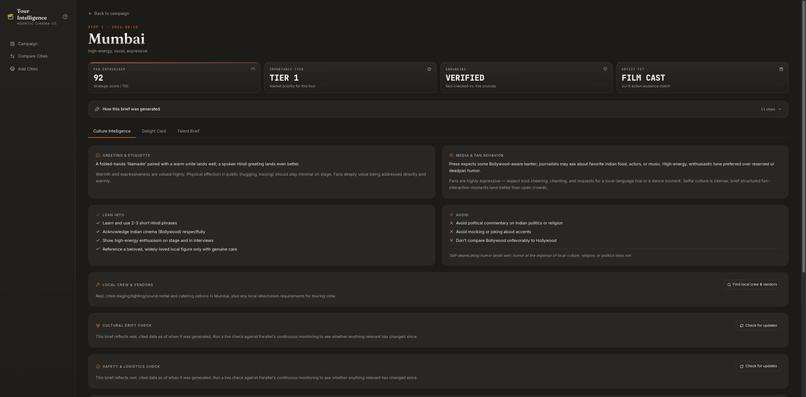Click X mark beside Avoid mocking accents

pyautogui.click(x=451, y=232)
